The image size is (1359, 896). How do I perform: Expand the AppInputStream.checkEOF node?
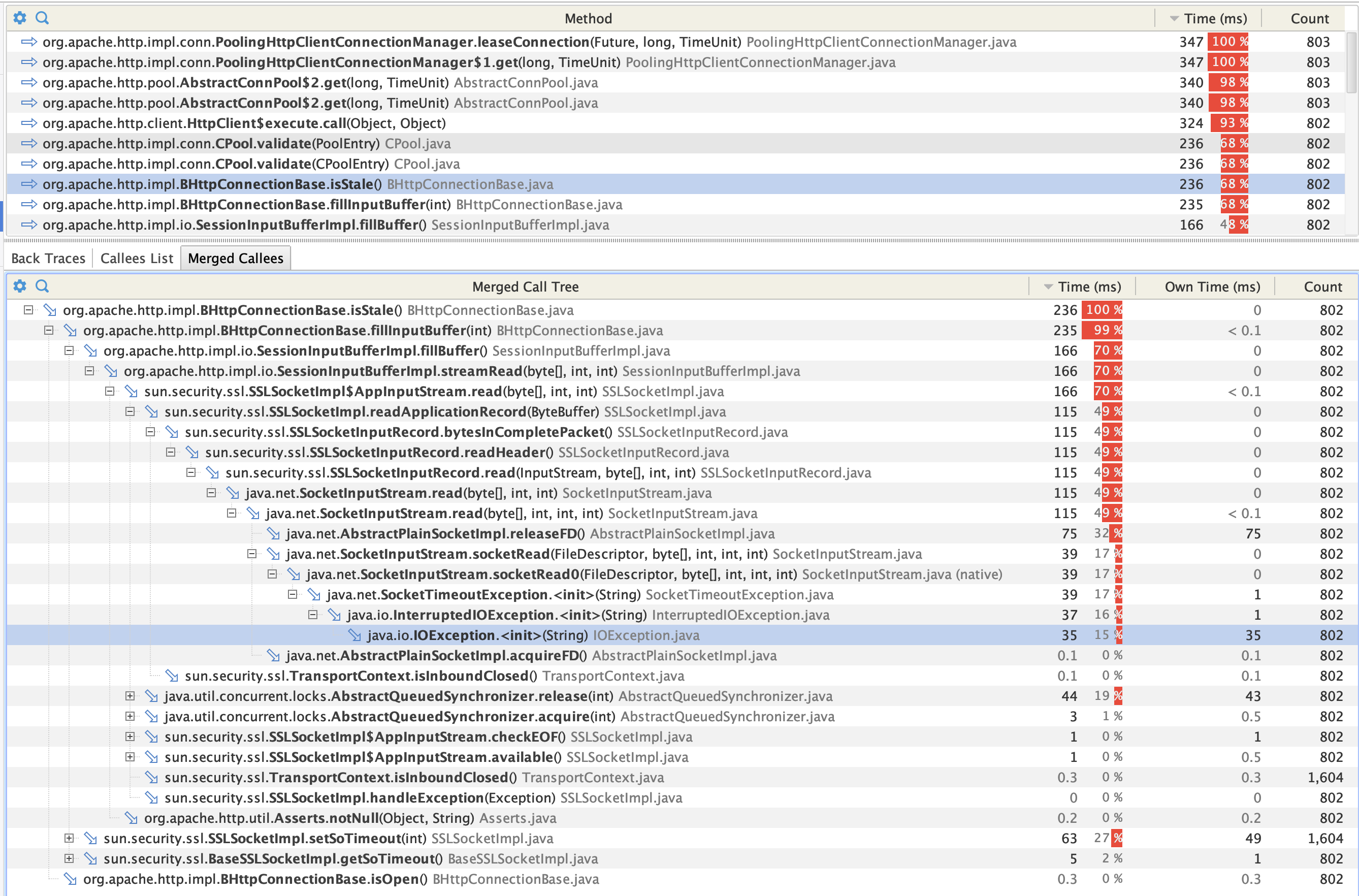[130, 737]
